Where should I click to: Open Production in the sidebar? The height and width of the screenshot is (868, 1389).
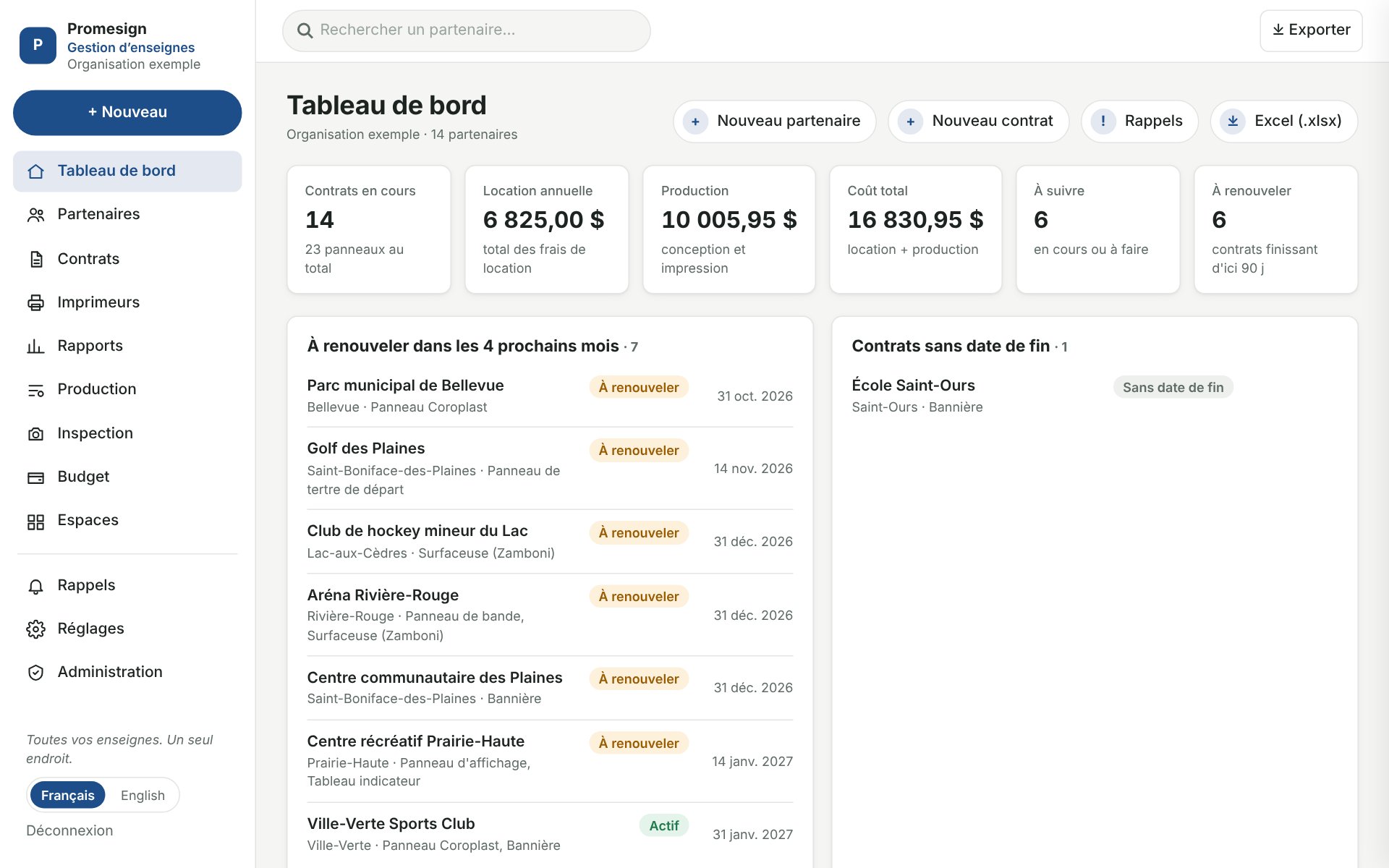pos(127,389)
